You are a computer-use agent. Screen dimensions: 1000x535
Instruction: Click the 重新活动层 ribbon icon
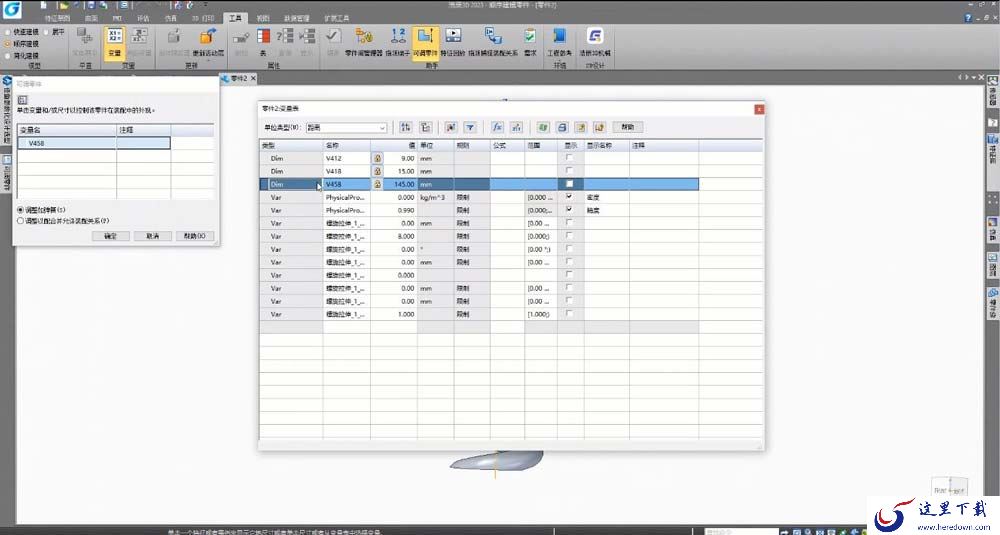[x=208, y=42]
